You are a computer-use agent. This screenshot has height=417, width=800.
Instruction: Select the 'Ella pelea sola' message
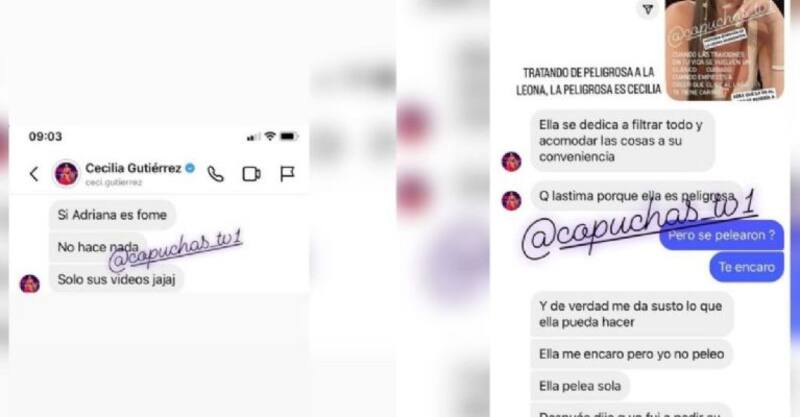click(580, 386)
